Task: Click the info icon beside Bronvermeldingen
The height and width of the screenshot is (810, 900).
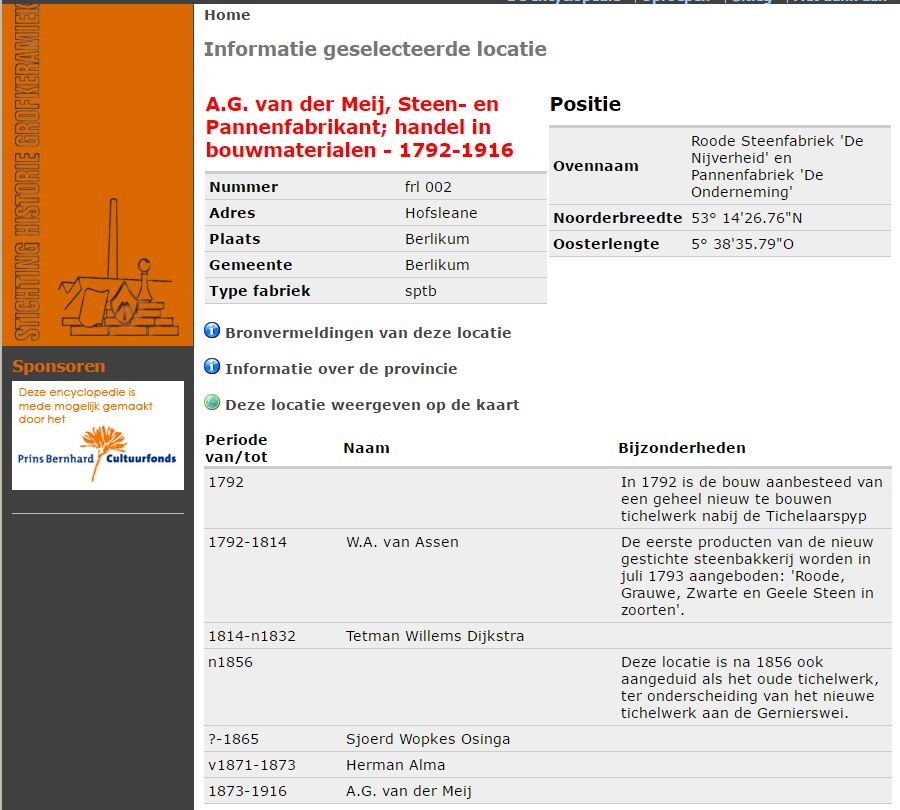Action: (212, 331)
